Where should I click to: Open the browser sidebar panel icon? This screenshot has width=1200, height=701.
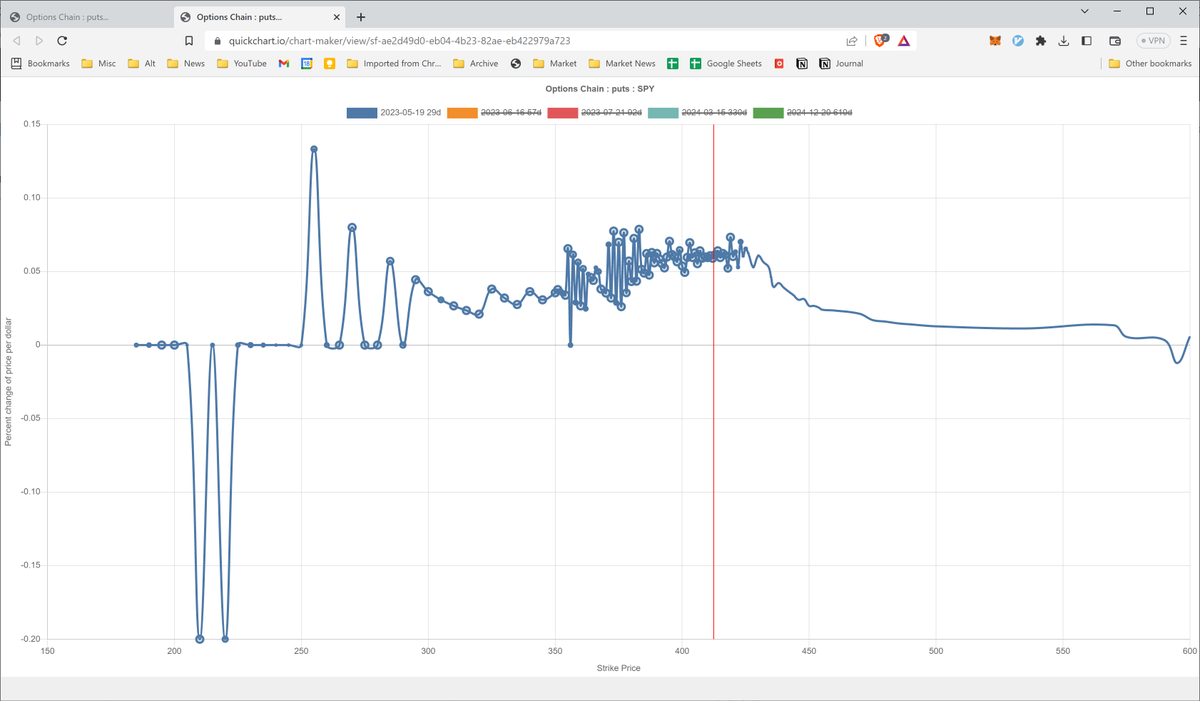[x=1086, y=41]
